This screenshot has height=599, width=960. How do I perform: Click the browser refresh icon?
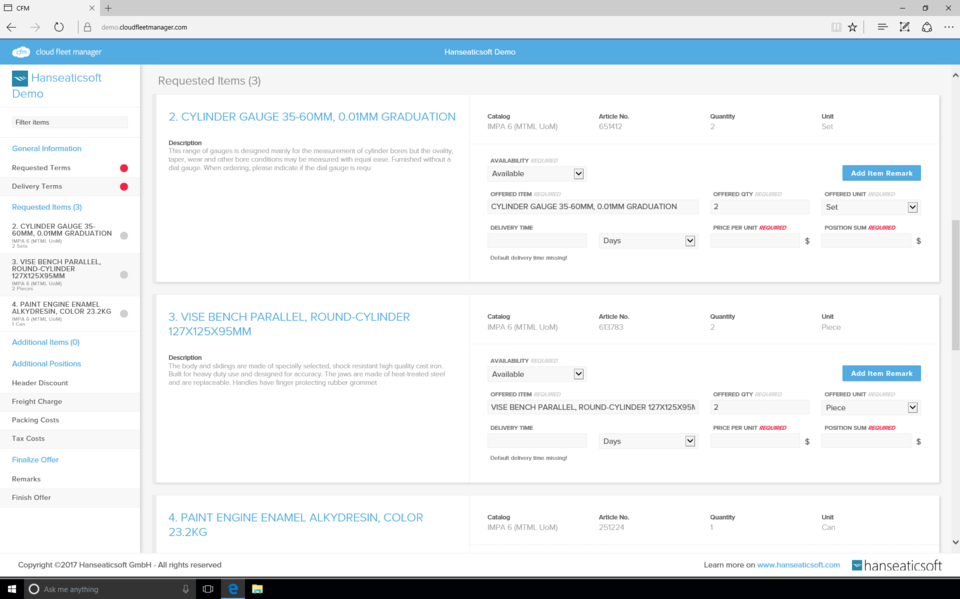pos(59,27)
